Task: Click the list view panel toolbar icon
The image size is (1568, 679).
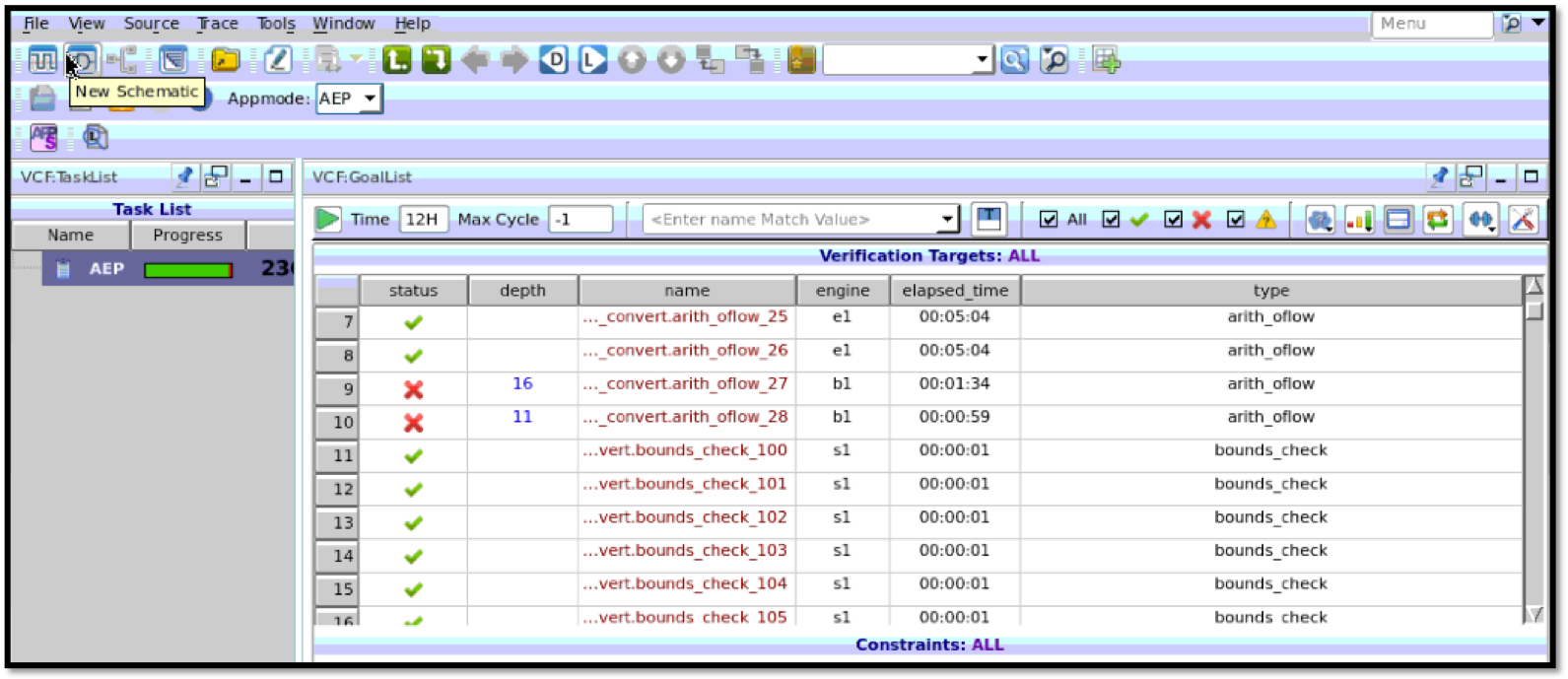Action: (173, 60)
